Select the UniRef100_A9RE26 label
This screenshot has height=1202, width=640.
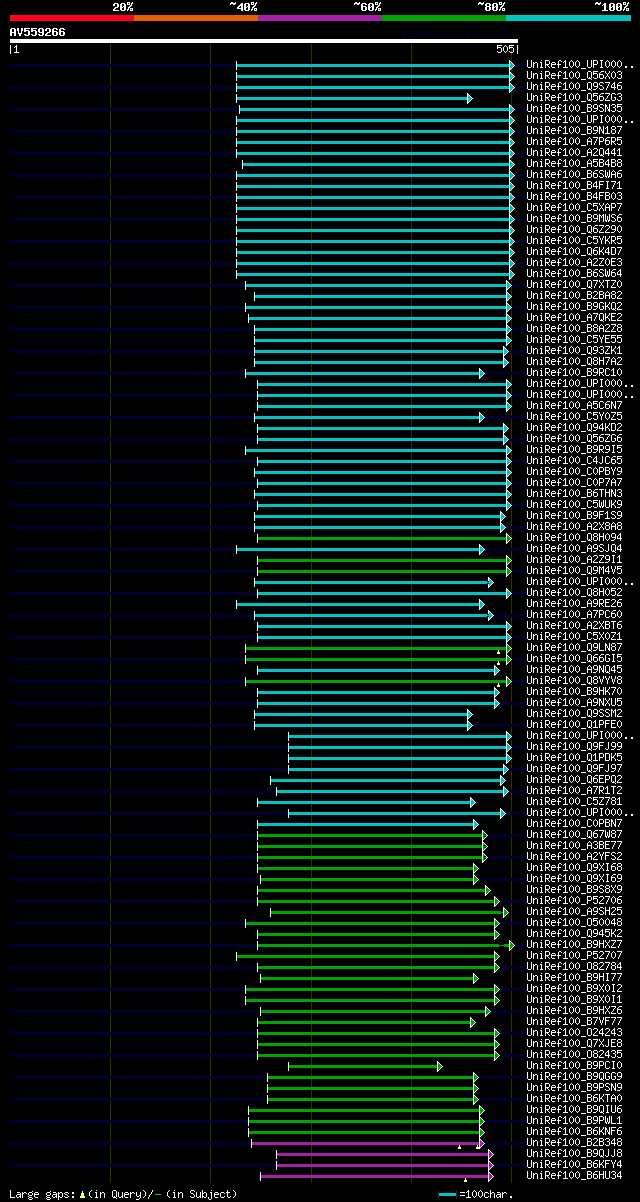point(574,603)
